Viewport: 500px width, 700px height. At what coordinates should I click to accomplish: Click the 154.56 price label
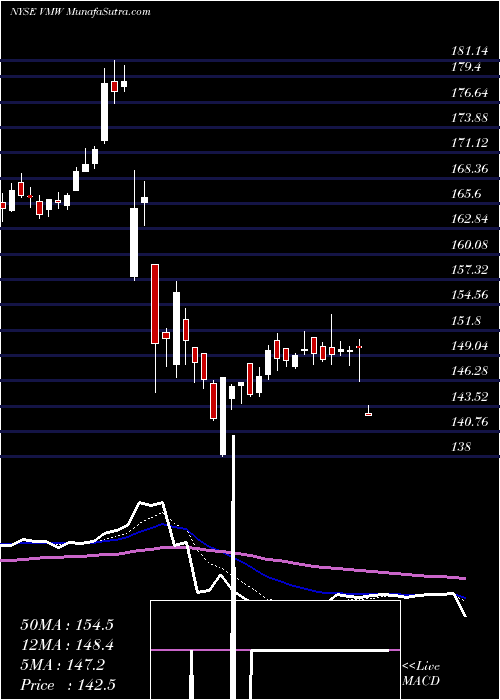click(x=469, y=295)
